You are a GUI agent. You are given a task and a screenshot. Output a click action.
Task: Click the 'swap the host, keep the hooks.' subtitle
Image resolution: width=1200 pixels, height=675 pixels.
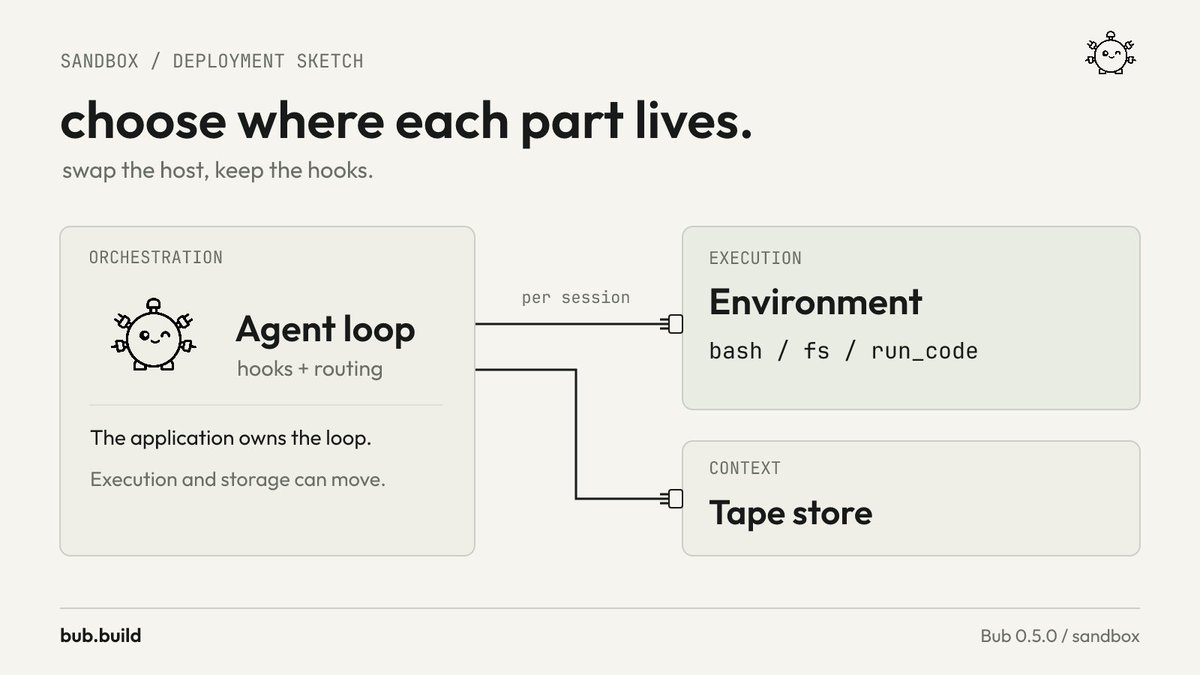(x=217, y=170)
